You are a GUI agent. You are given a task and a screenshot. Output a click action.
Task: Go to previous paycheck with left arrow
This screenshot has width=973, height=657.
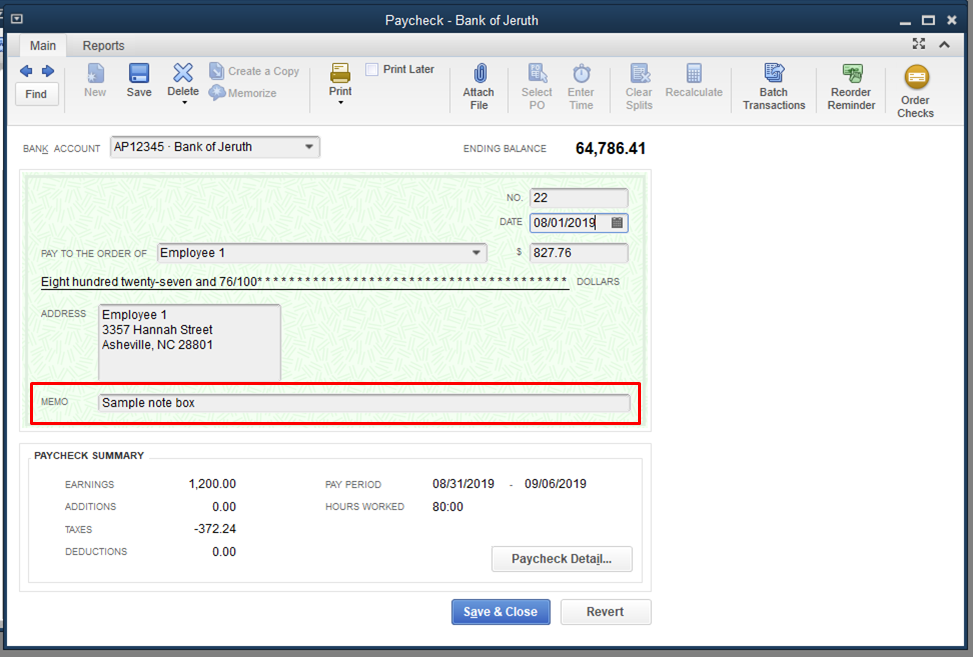tap(26, 71)
